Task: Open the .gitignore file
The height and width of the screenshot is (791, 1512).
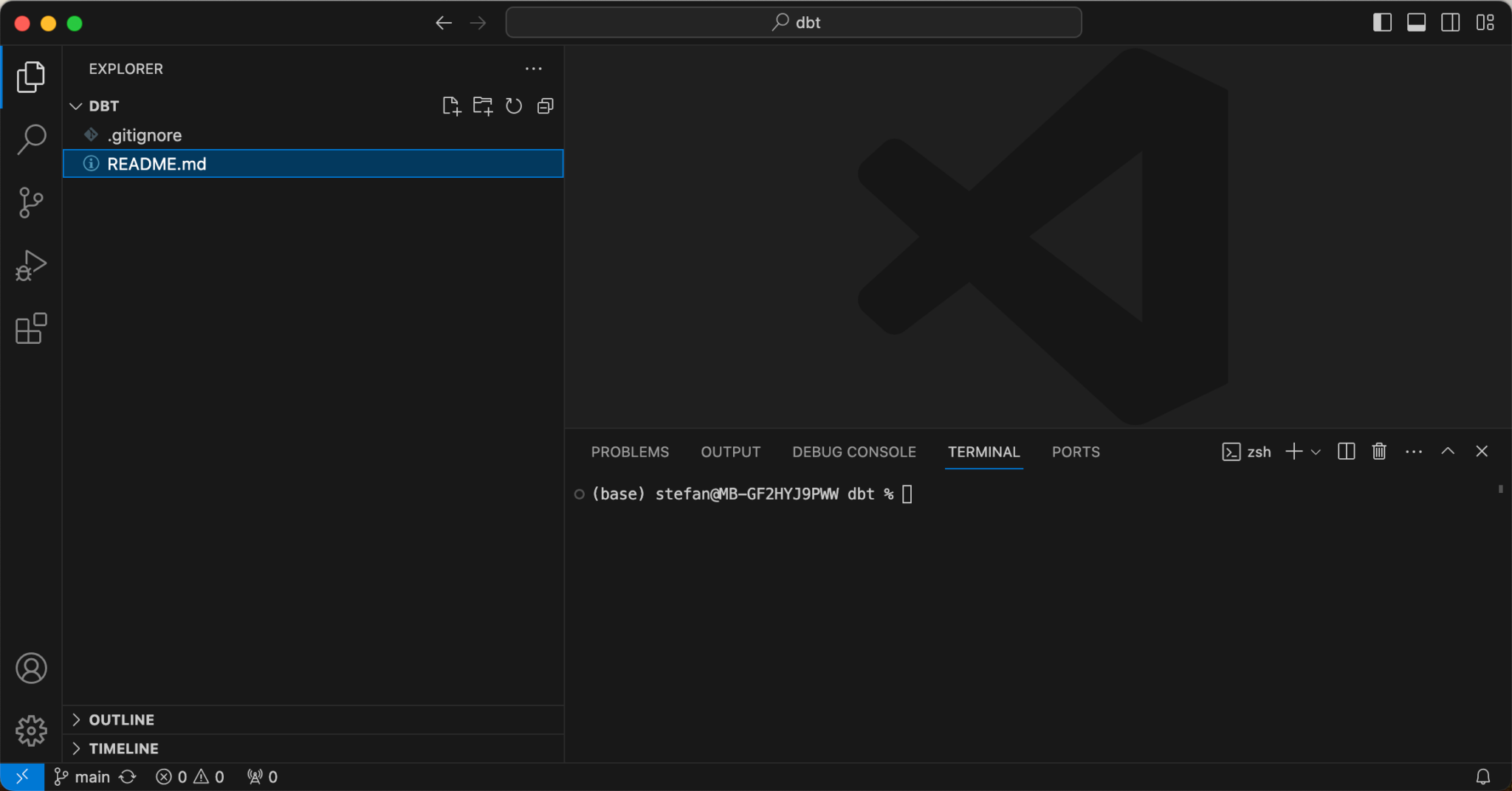Action: coord(145,135)
